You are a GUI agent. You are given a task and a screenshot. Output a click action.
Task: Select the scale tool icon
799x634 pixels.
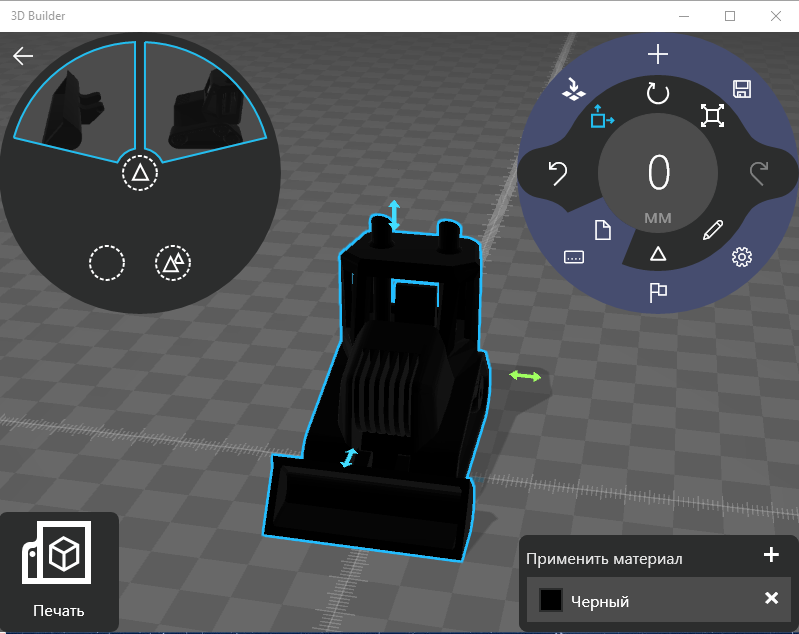click(712, 116)
